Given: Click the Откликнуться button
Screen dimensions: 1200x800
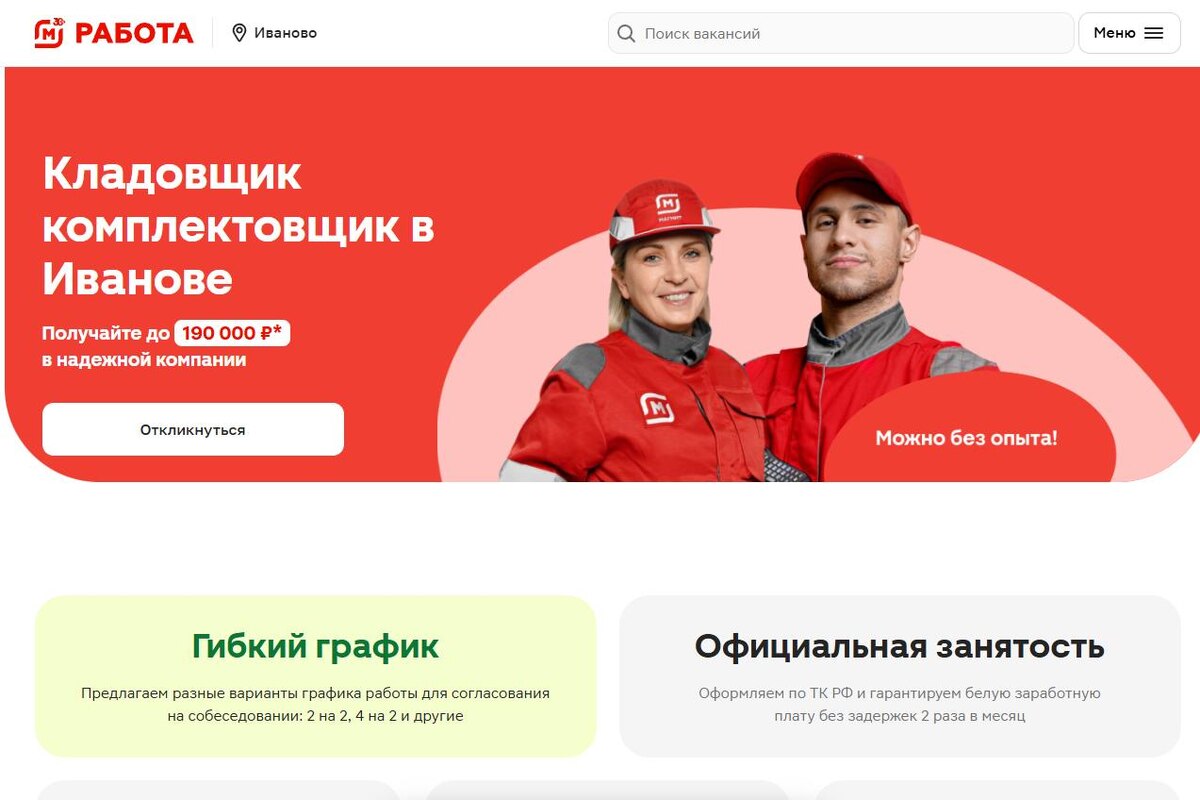Looking at the screenshot, I should click(x=193, y=429).
